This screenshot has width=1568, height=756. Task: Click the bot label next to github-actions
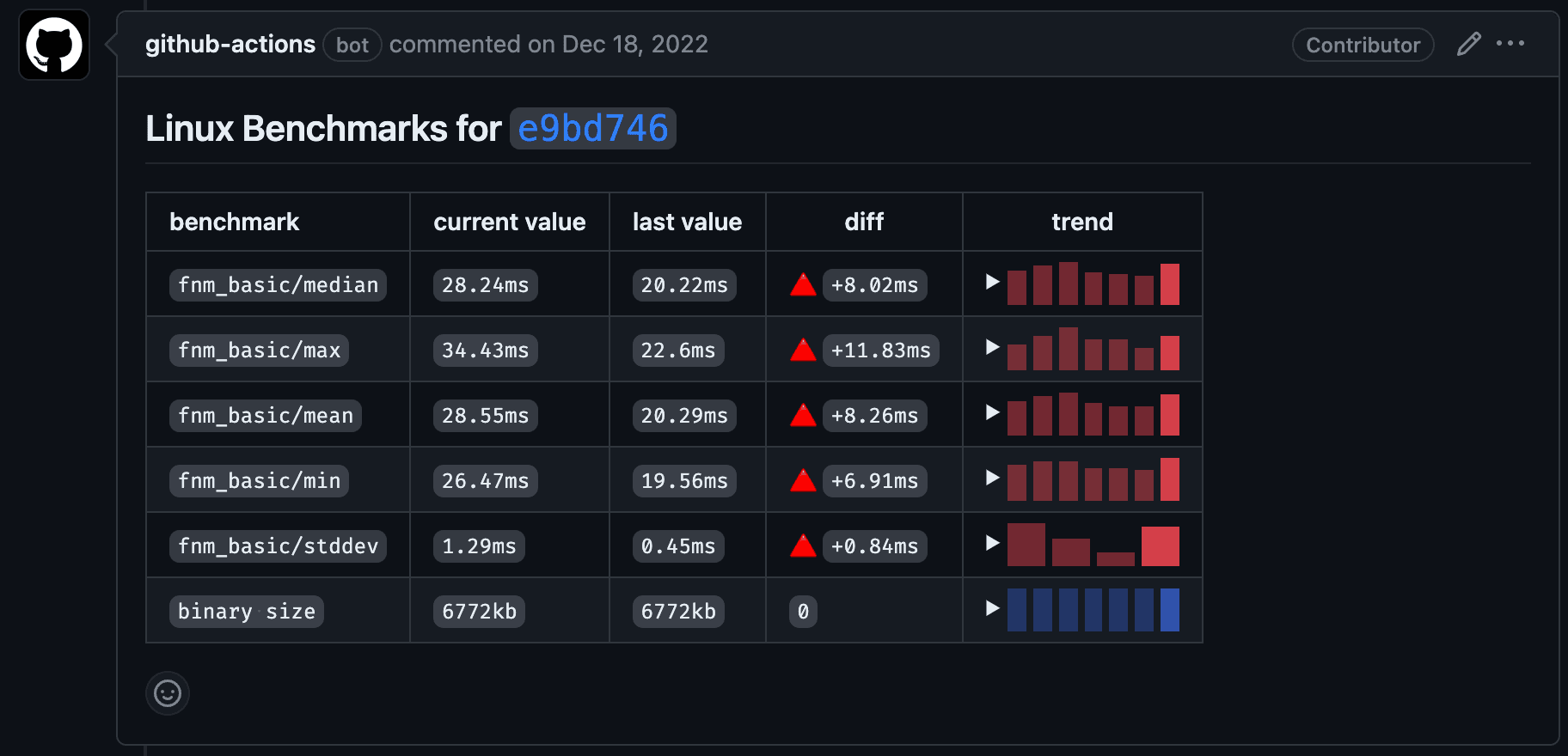click(x=352, y=45)
